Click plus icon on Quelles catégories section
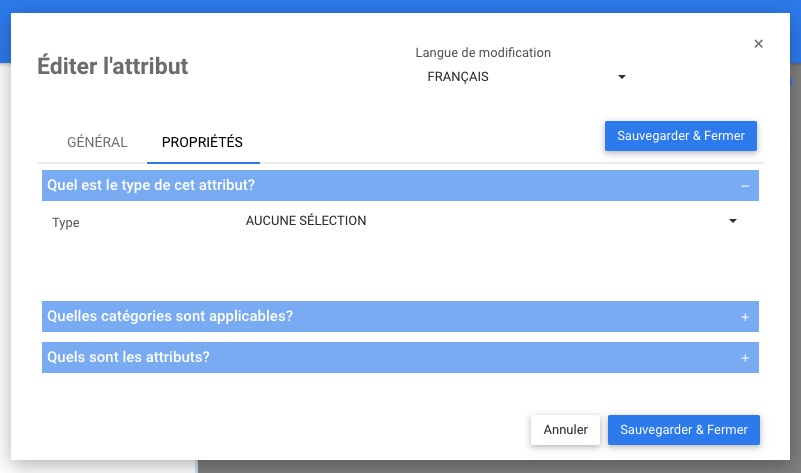The width and height of the screenshot is (801, 473). (745, 317)
